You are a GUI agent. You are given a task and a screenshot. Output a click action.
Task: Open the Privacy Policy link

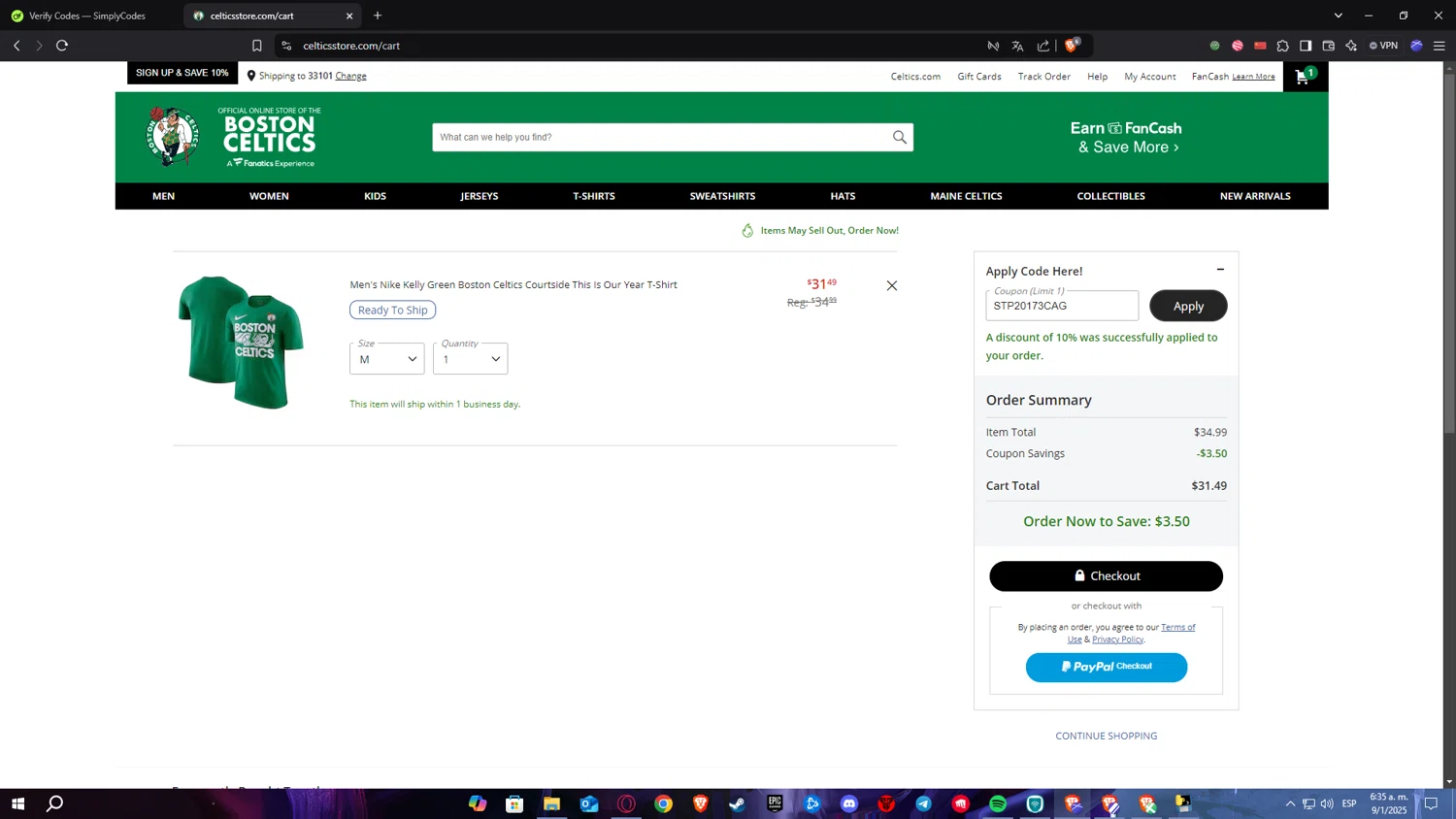(x=1117, y=639)
